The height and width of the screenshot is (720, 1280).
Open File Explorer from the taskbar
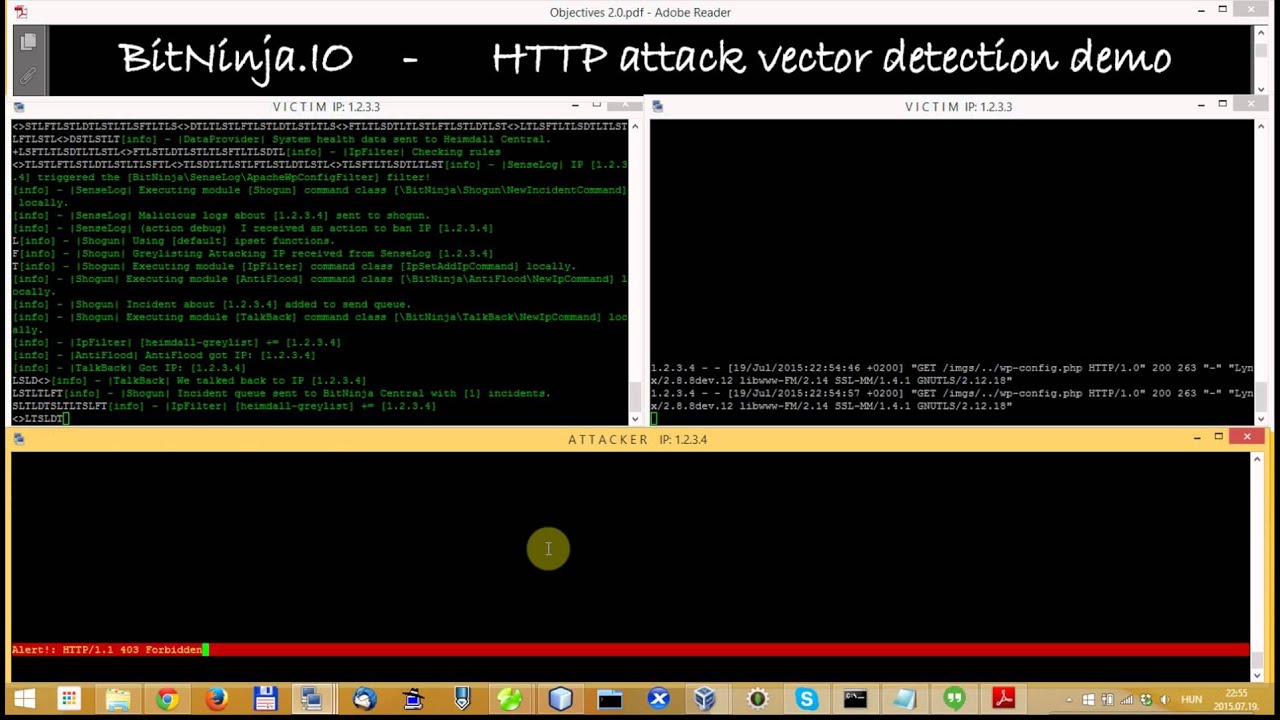(x=118, y=698)
